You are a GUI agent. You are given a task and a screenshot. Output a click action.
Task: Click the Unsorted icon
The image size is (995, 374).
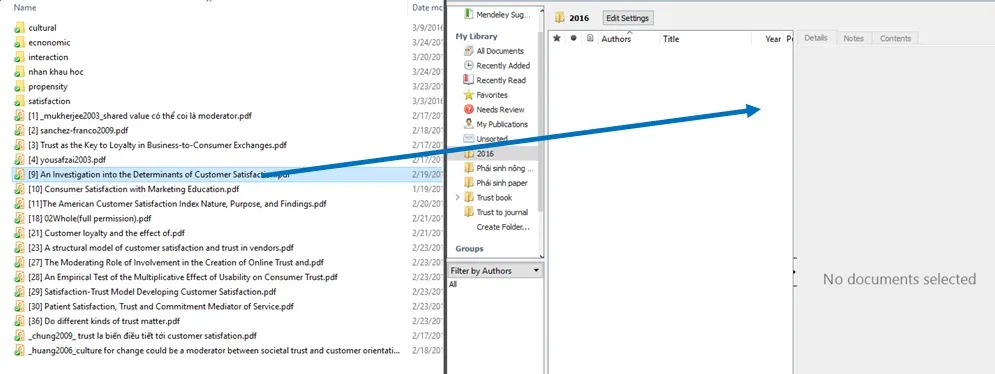point(469,138)
